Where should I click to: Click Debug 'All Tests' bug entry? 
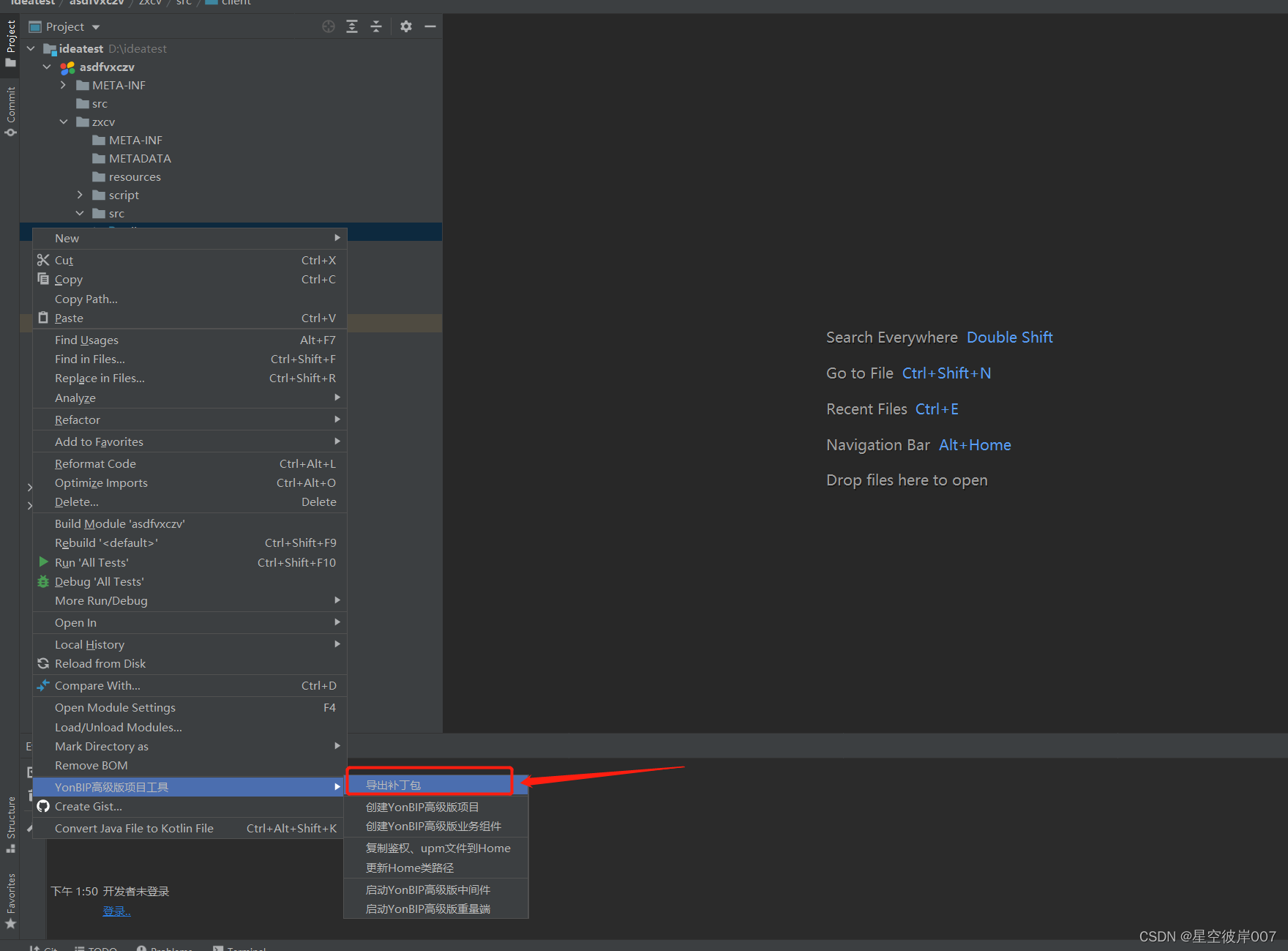pos(190,581)
